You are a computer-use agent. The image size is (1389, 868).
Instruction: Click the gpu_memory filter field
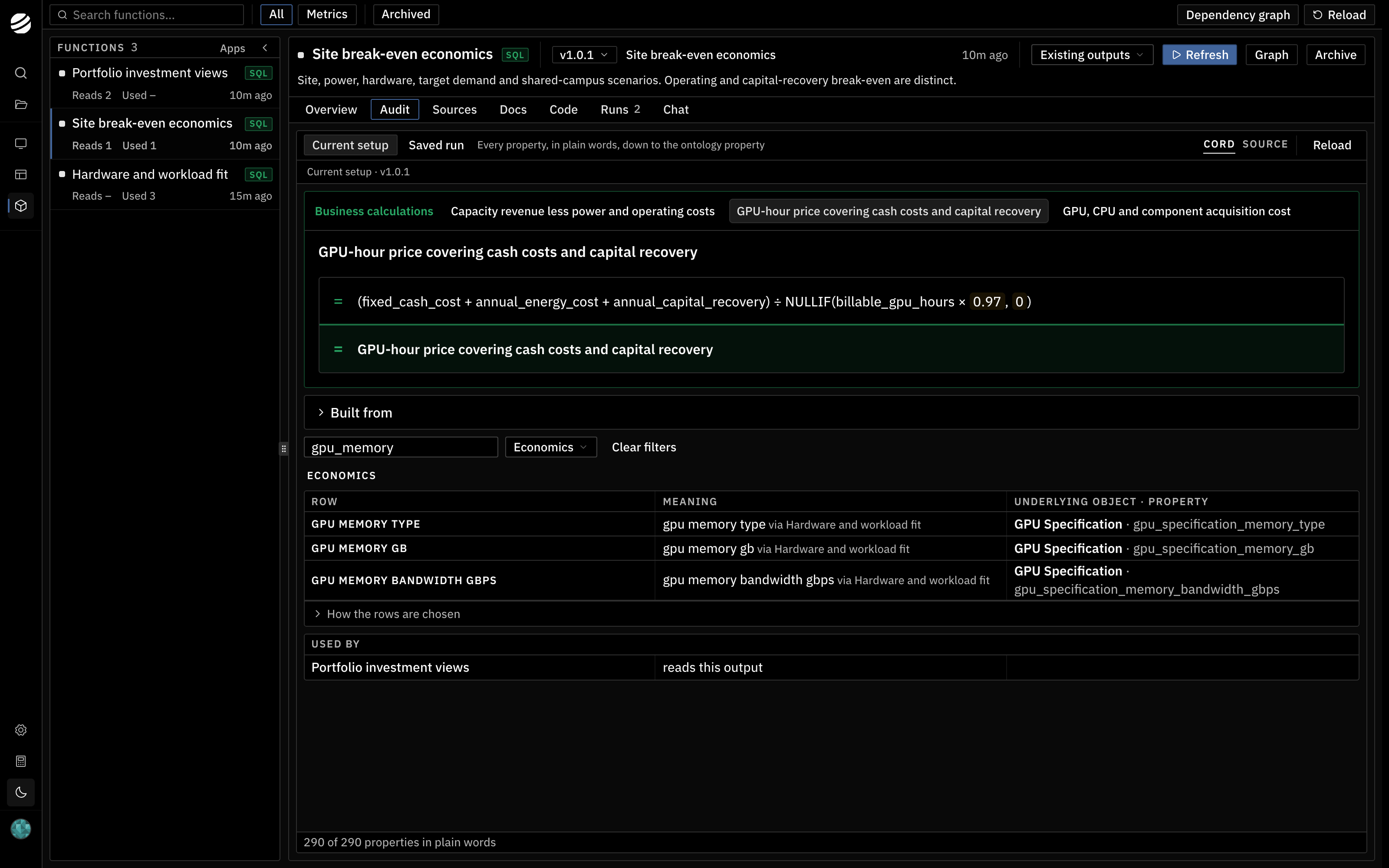tap(401, 447)
